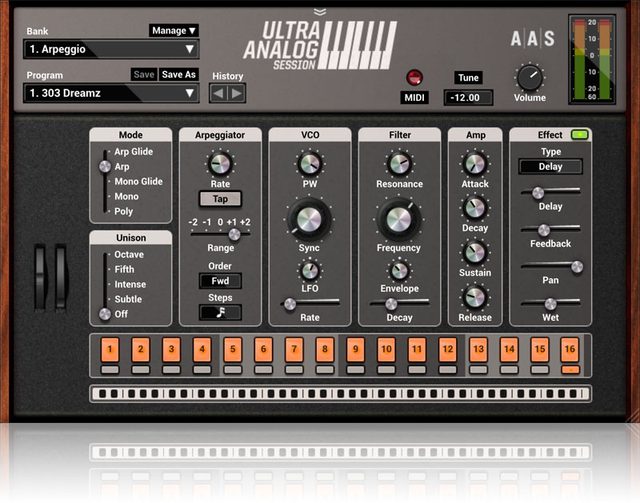Click the Save As button
Viewport: 640px width, 503px height.
pyautogui.click(x=178, y=74)
